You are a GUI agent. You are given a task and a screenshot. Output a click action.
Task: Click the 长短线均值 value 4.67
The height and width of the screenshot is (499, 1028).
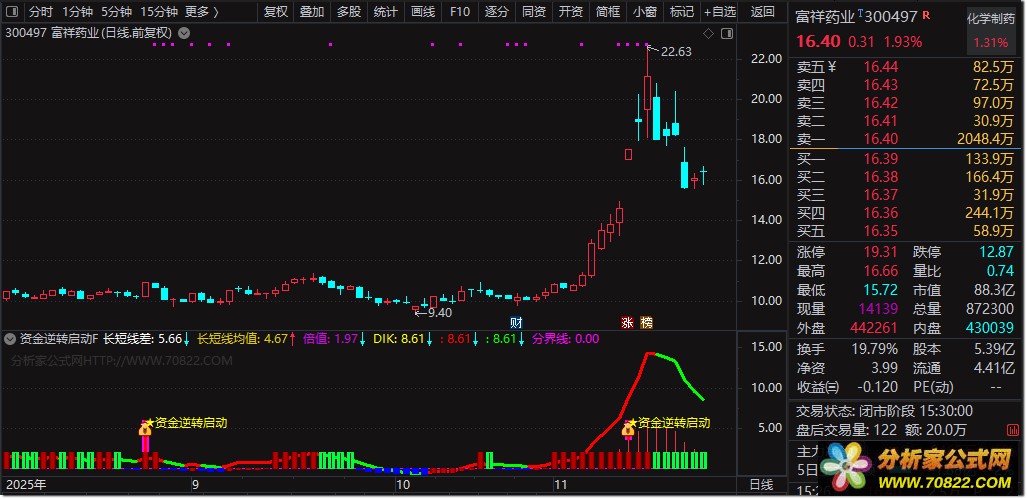[276, 339]
